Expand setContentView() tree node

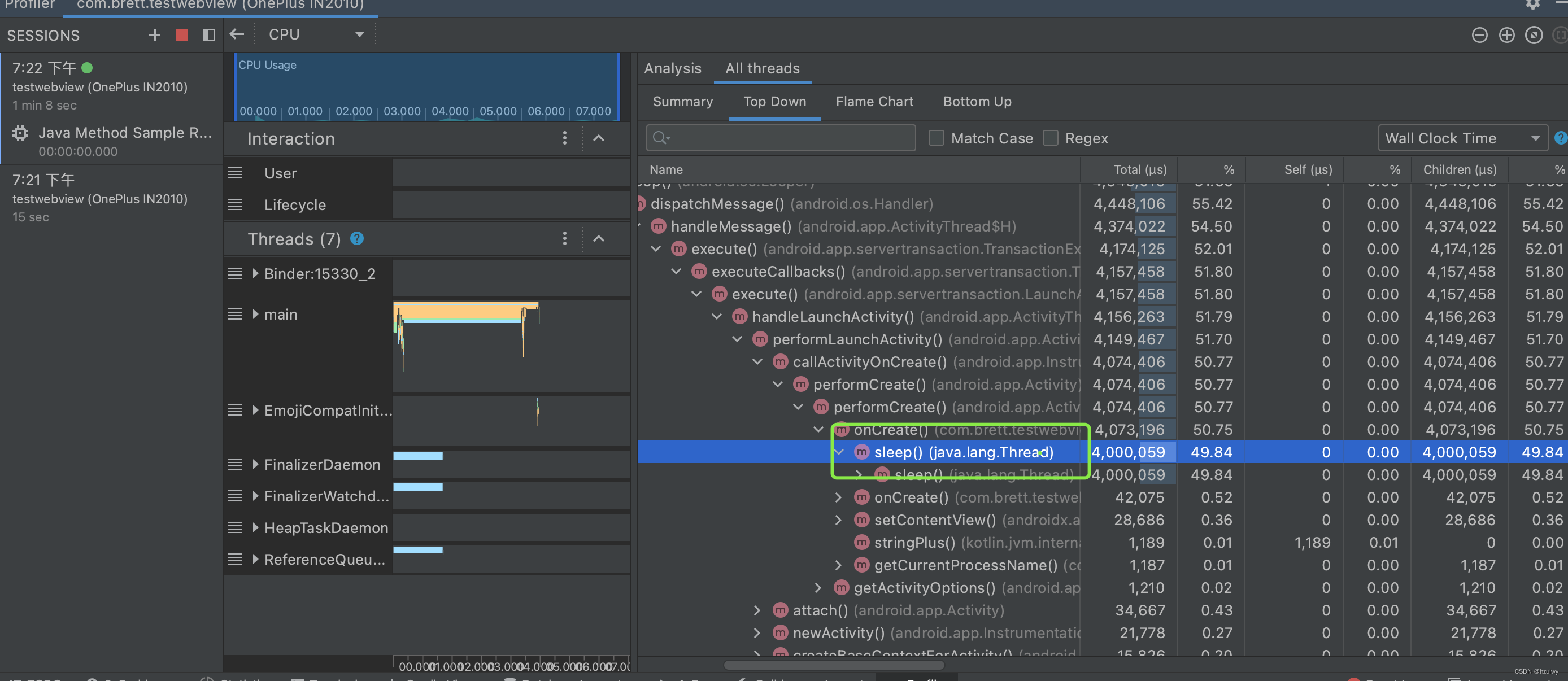(x=838, y=520)
